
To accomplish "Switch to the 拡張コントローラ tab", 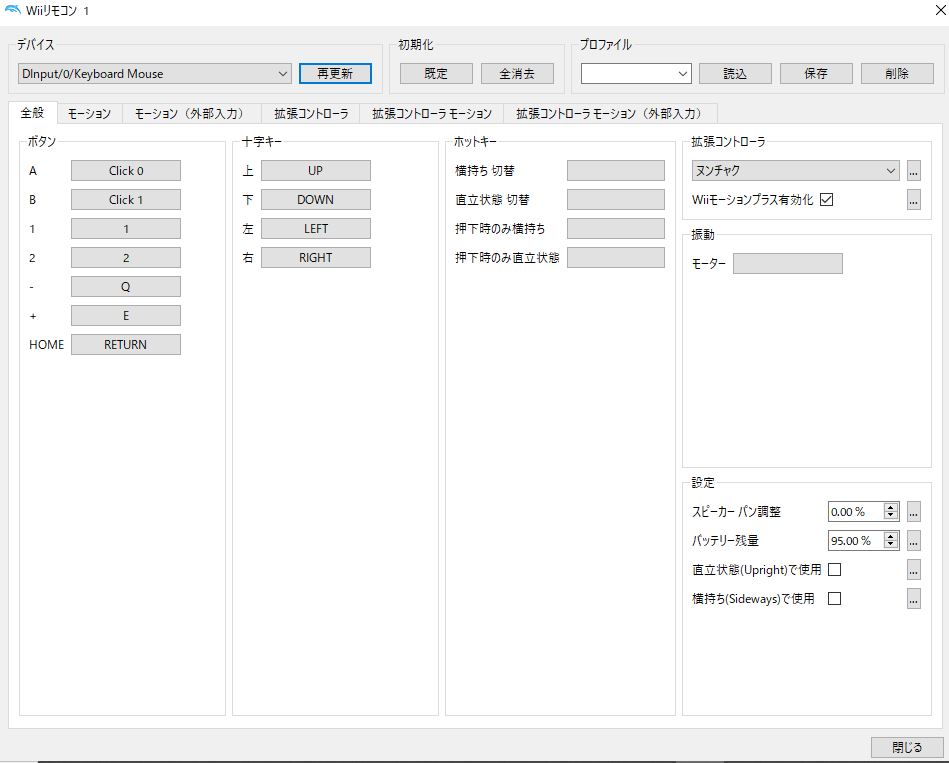I will pyautogui.click(x=310, y=114).
